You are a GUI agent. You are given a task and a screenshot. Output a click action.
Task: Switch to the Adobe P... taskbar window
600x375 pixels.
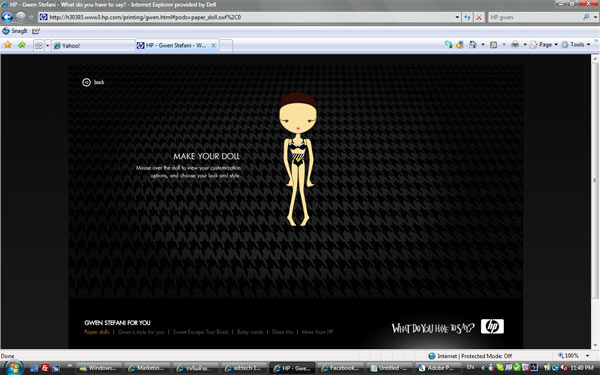437,368
